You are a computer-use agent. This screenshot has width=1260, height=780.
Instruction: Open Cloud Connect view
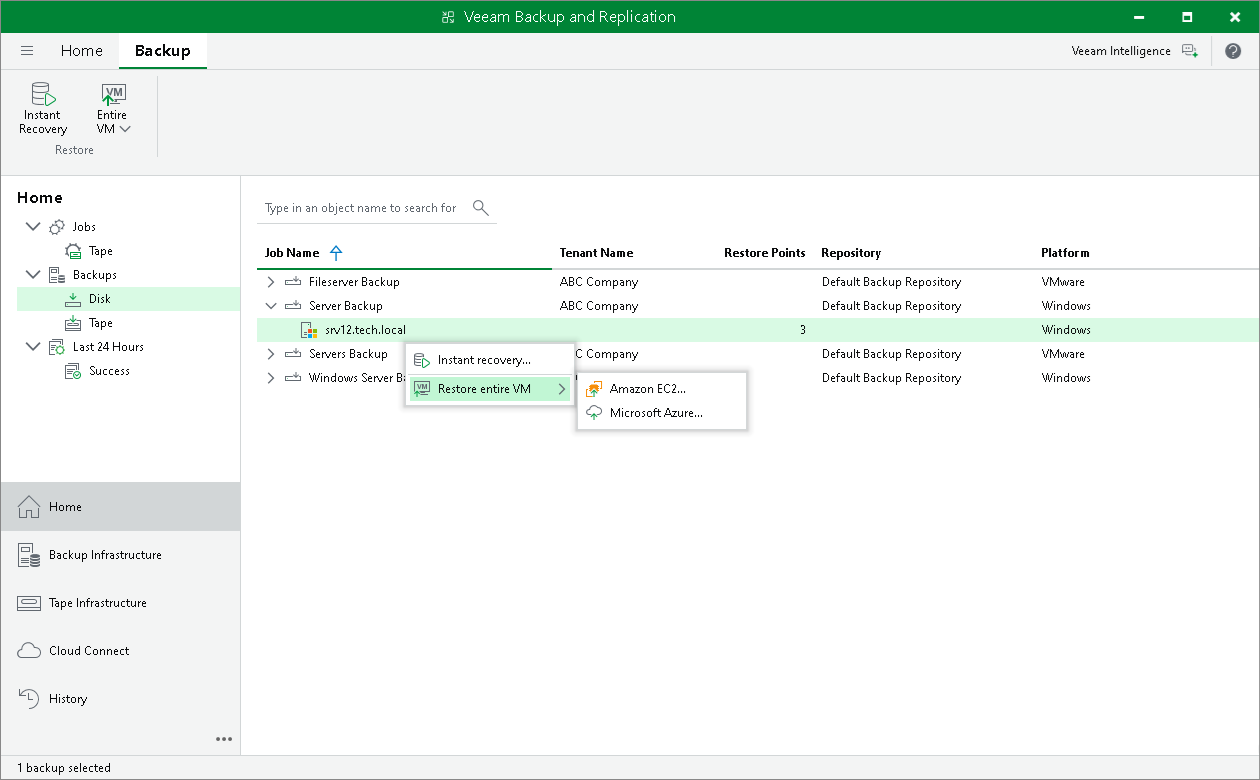point(120,651)
